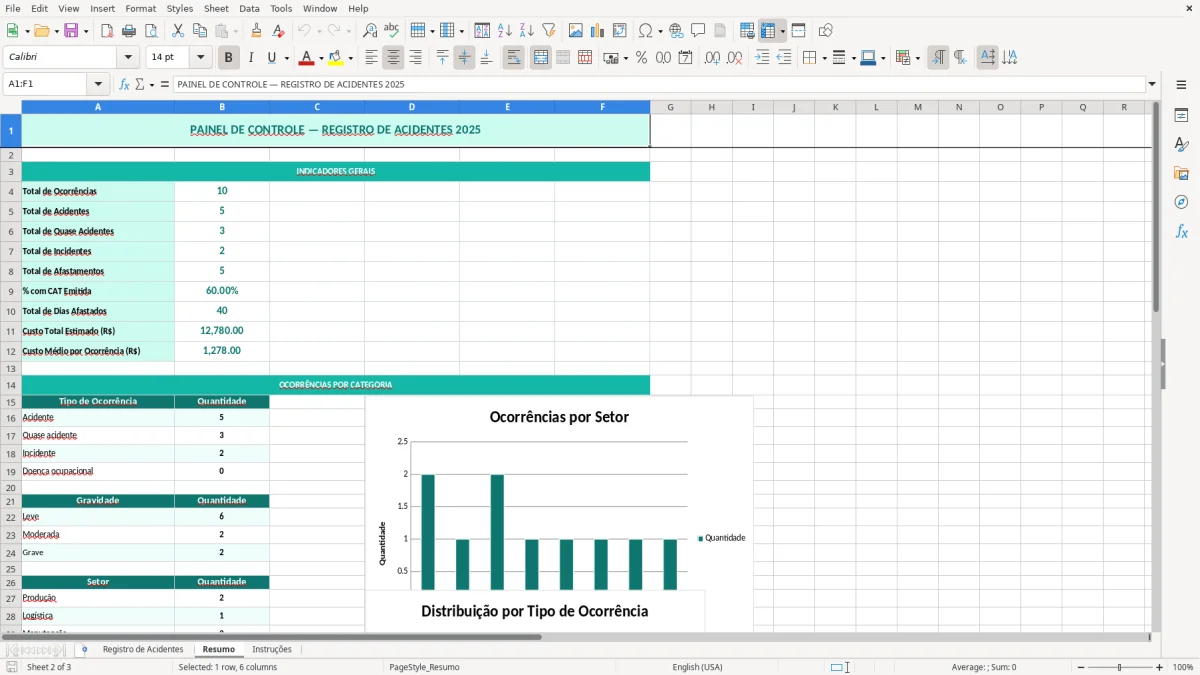
Task: Apply AutoFilter to the data
Action: click(548, 31)
